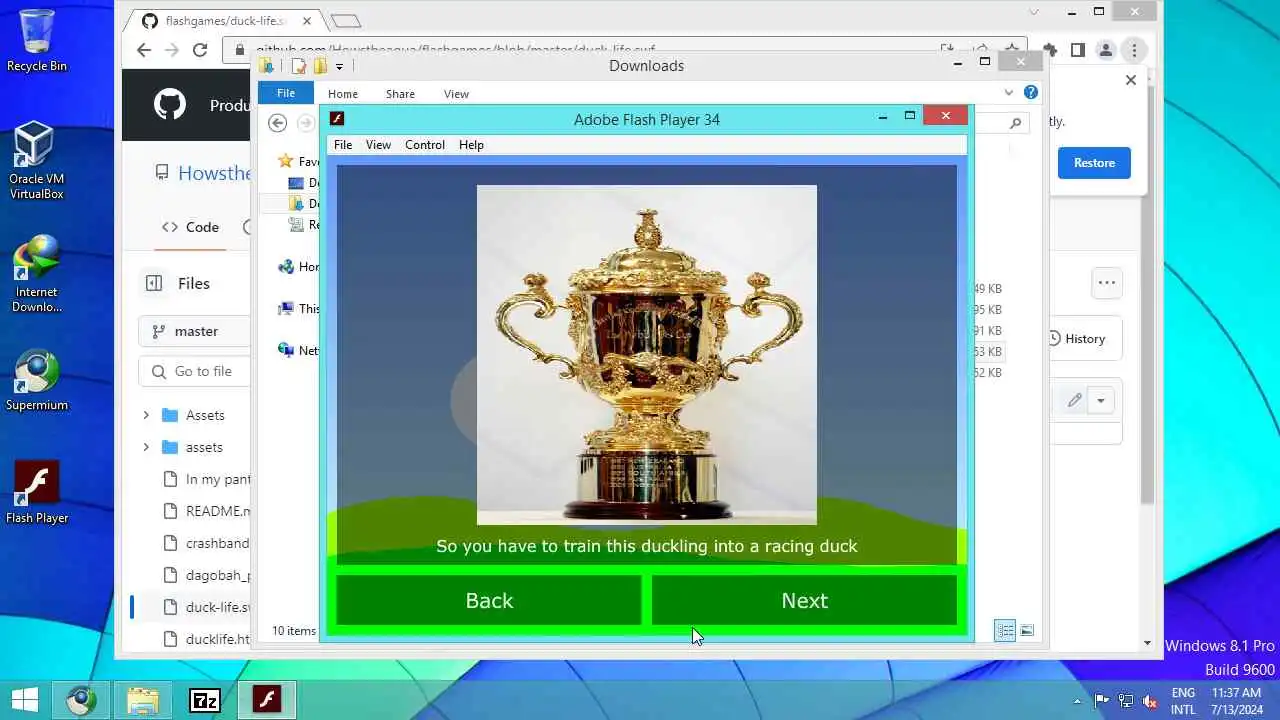Open the Control menu in Flash Player
This screenshot has height=720, width=1280.
tap(425, 145)
